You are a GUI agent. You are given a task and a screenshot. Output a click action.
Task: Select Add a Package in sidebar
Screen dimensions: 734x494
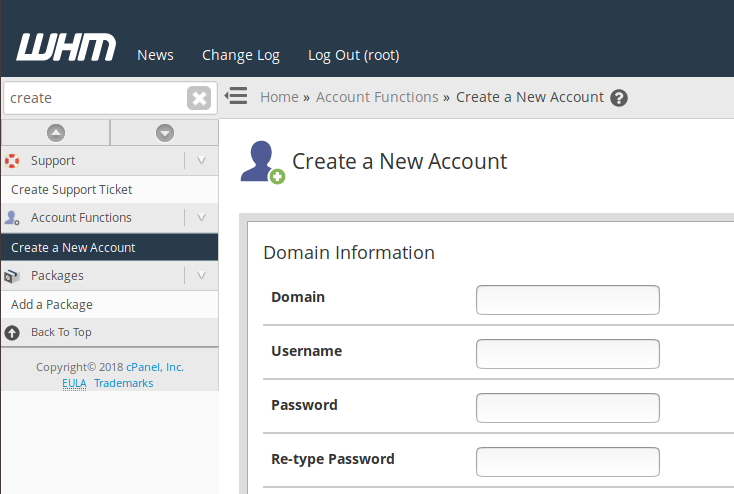click(x=52, y=304)
